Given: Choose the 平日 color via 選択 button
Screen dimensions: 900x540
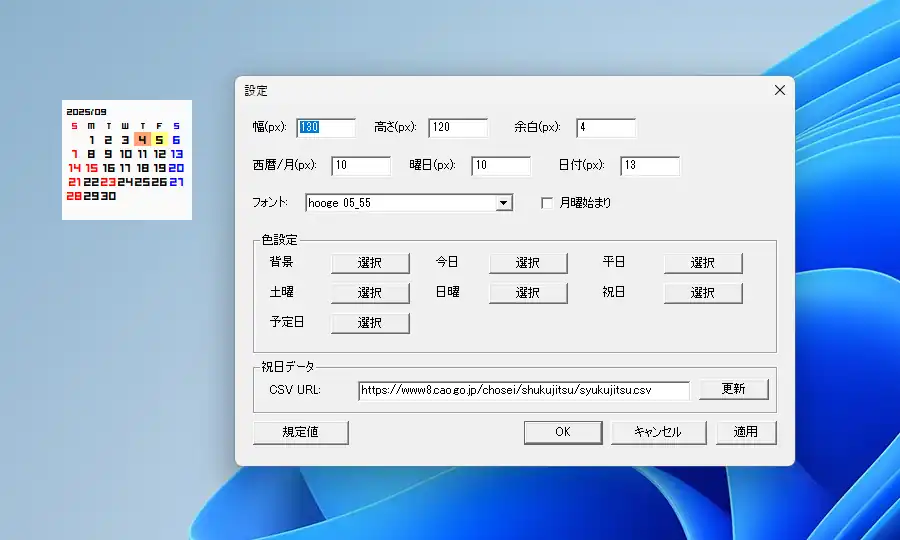Looking at the screenshot, I should click(x=703, y=263).
